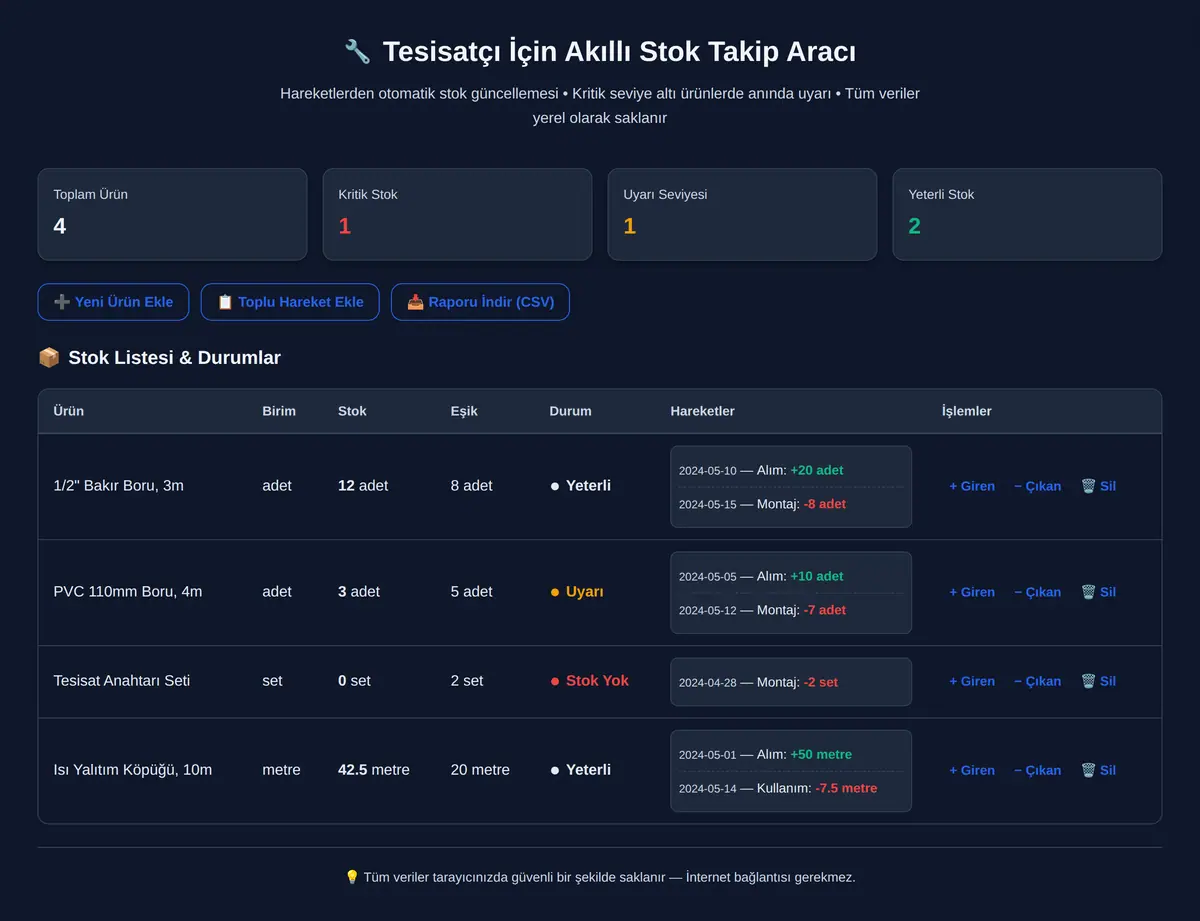Click + Giren for PVC 110mm Boru
Screen dimensions: 1200x921
tap(972, 592)
